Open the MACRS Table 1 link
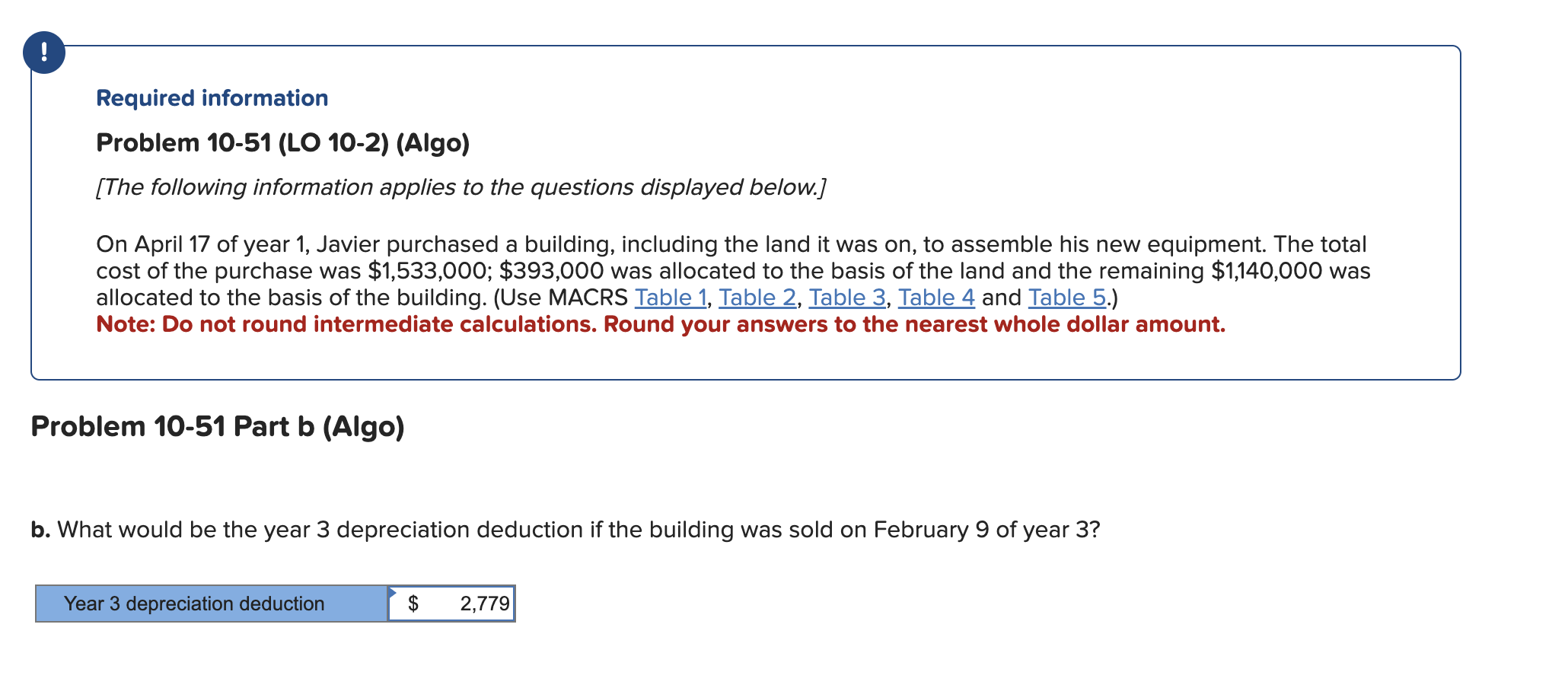 [x=670, y=298]
